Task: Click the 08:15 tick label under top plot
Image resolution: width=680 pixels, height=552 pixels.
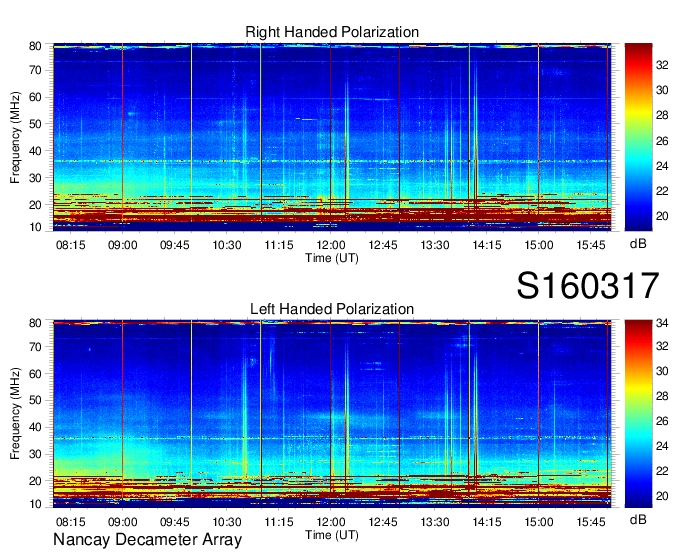Action: click(x=71, y=245)
